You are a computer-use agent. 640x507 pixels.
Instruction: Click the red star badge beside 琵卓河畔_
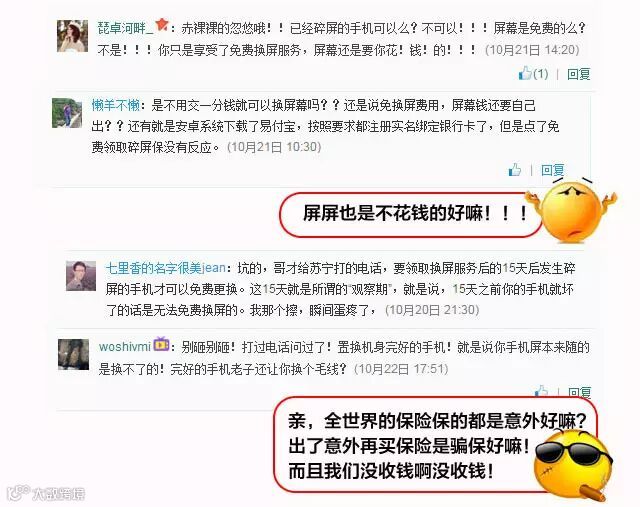[x=162, y=25]
